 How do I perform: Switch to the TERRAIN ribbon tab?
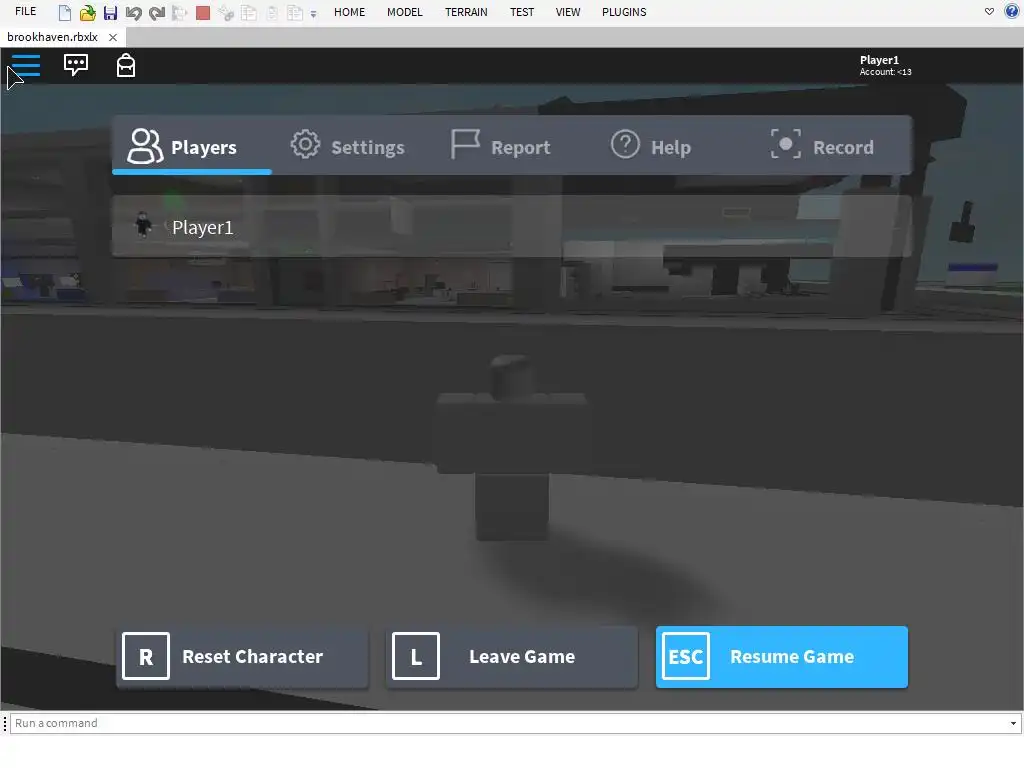tap(466, 12)
